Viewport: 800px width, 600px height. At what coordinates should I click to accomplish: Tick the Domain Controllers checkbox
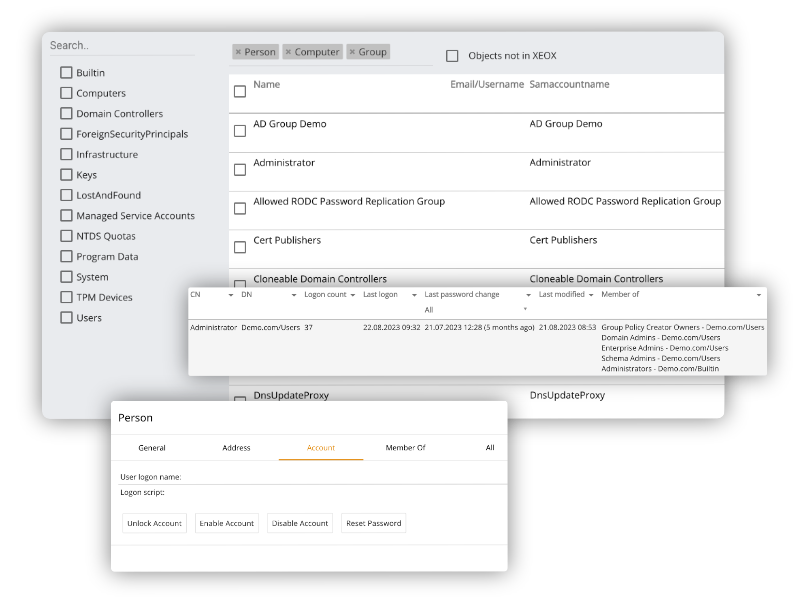click(66, 113)
